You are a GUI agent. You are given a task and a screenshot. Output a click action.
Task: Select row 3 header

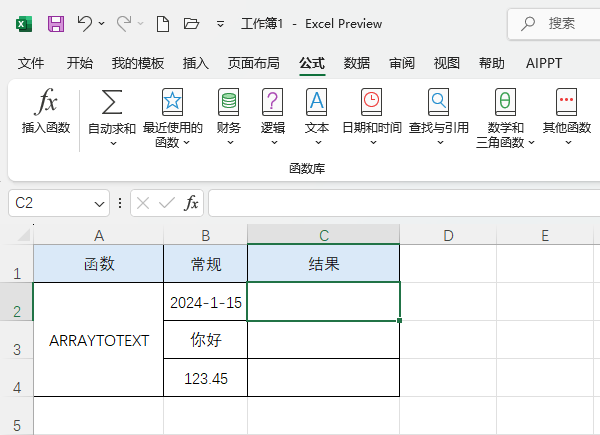coord(17,340)
